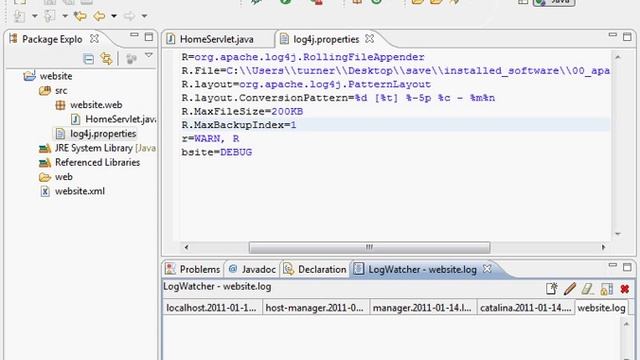The height and width of the screenshot is (360, 640).
Task: Open the Next Annotation dropdown arrow
Action: click(35, 16)
